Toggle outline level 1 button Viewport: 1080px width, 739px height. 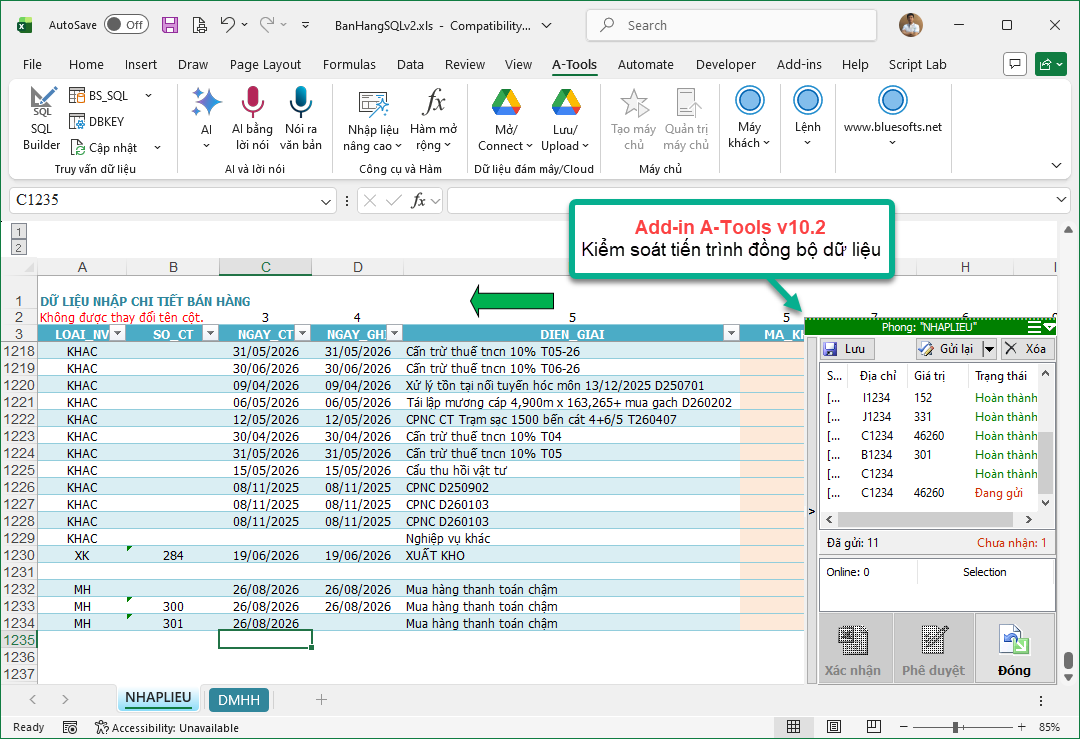pos(19,231)
